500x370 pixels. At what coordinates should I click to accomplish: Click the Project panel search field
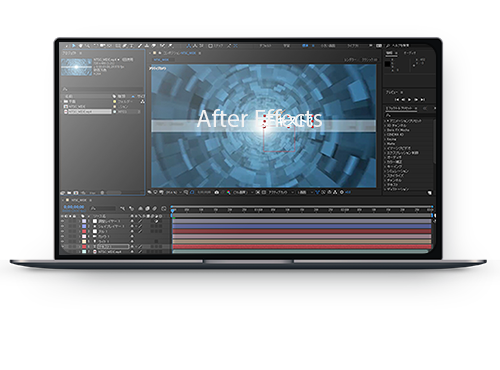[x=103, y=89]
